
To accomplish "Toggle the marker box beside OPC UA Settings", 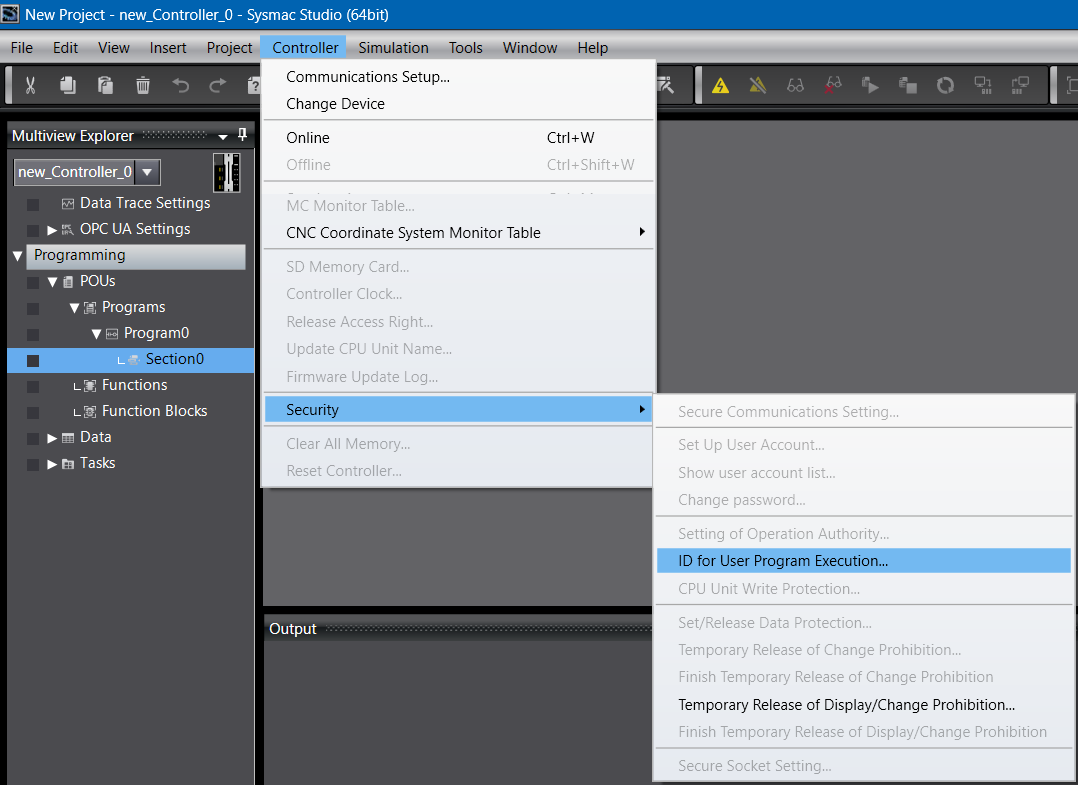I will pos(32,230).
